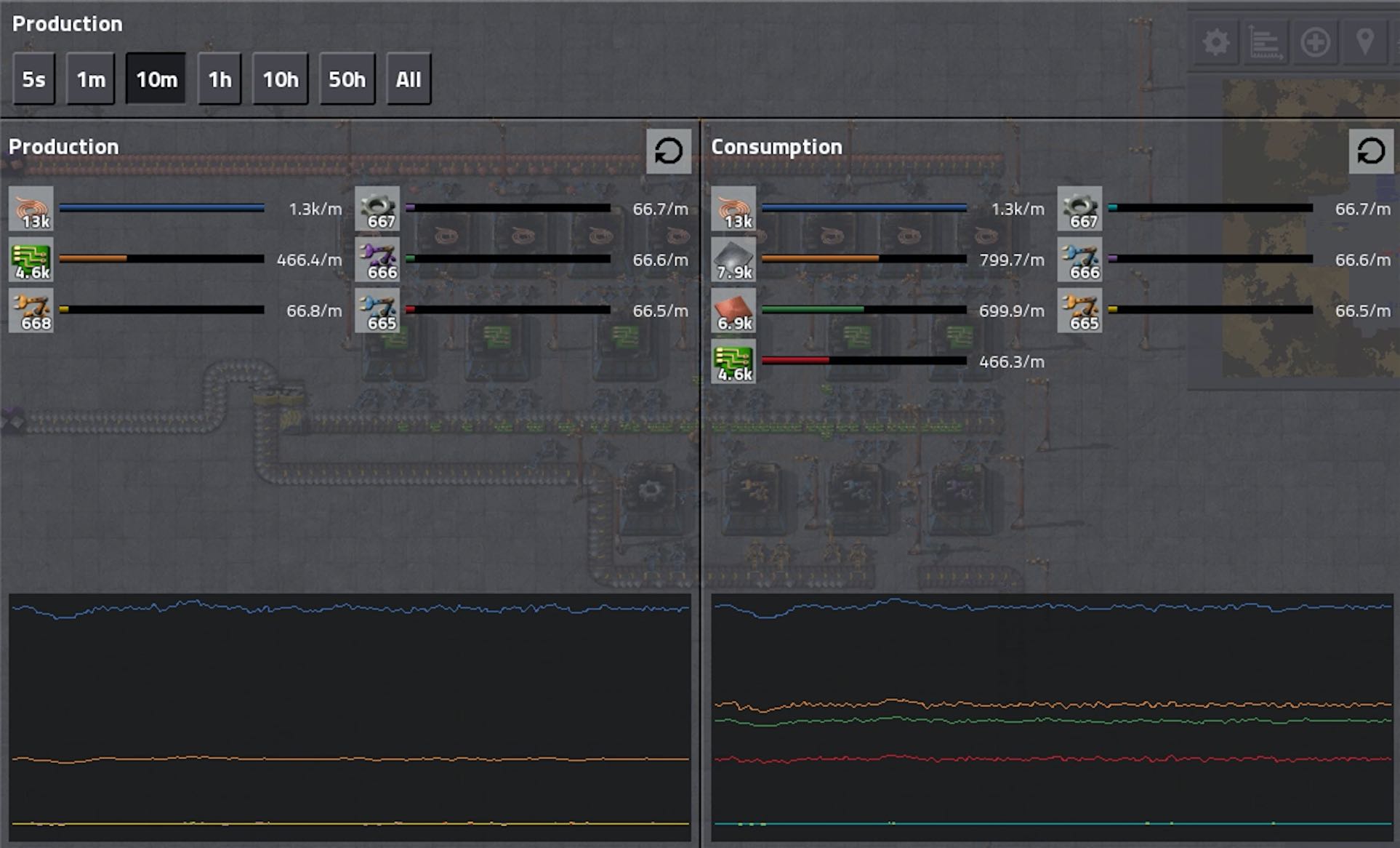Click blue fast inserter icon in Production
The height and width of the screenshot is (848, 1400).
click(377, 311)
